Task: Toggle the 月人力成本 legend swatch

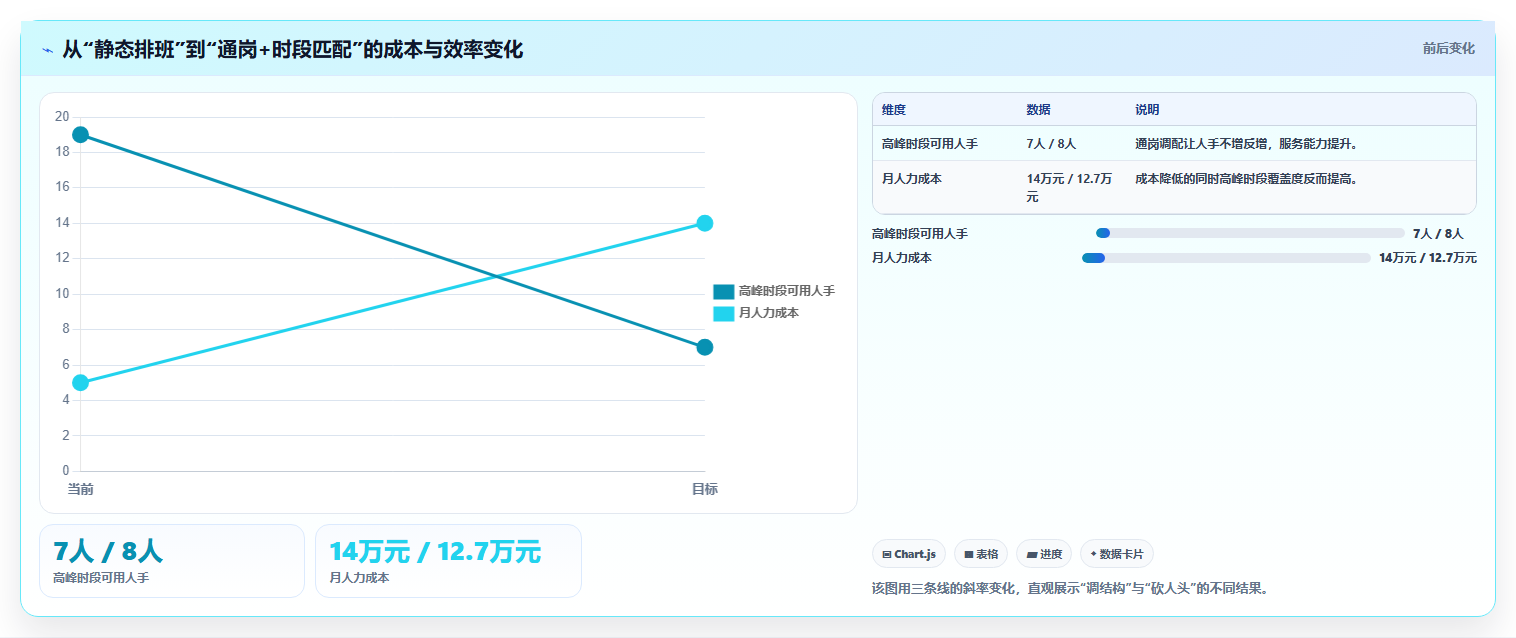Action: click(723, 313)
